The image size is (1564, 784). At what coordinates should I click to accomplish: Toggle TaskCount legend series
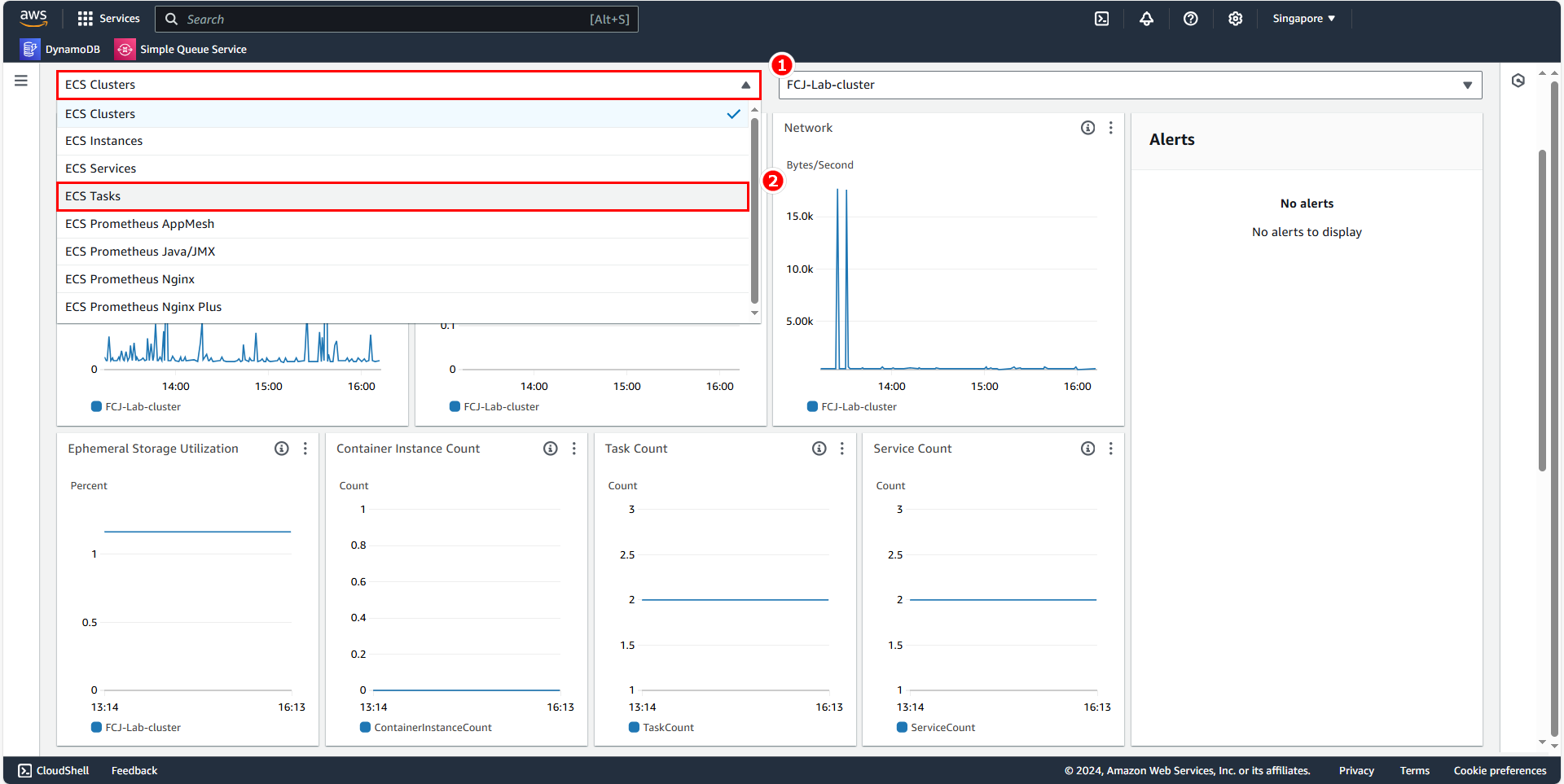[x=661, y=727]
